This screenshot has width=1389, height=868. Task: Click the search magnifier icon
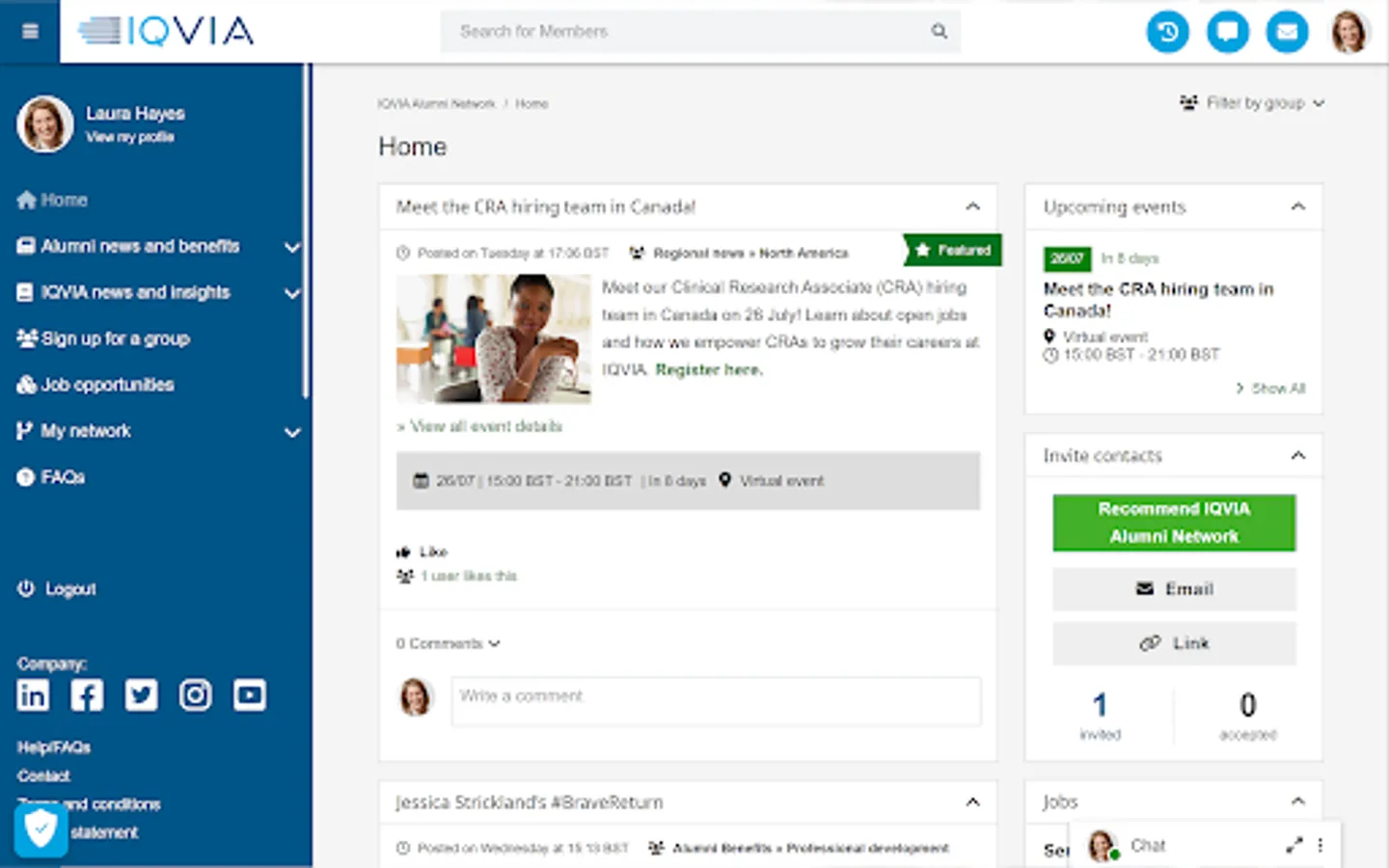[939, 31]
